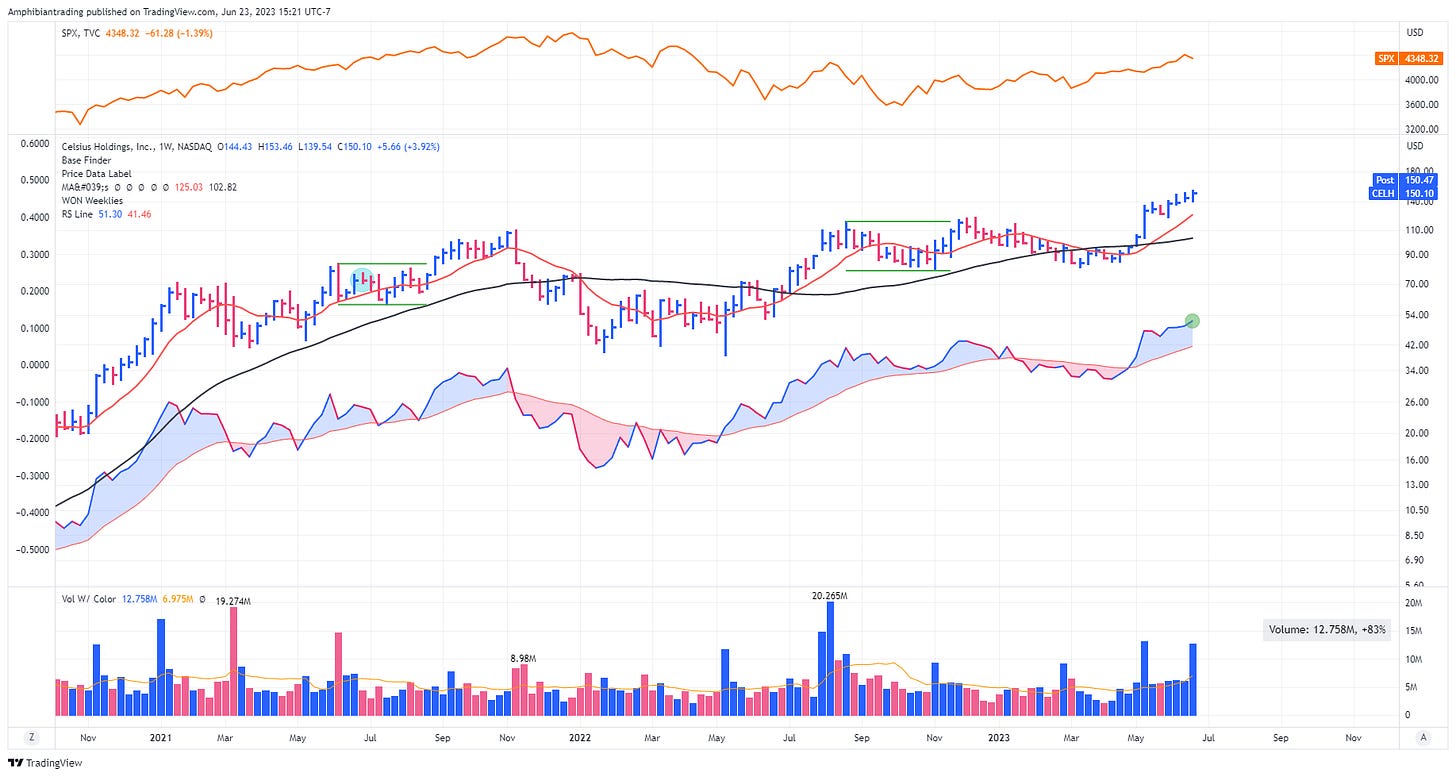
Task: Click the RS Line indicator label
Action: pyautogui.click(x=78, y=214)
